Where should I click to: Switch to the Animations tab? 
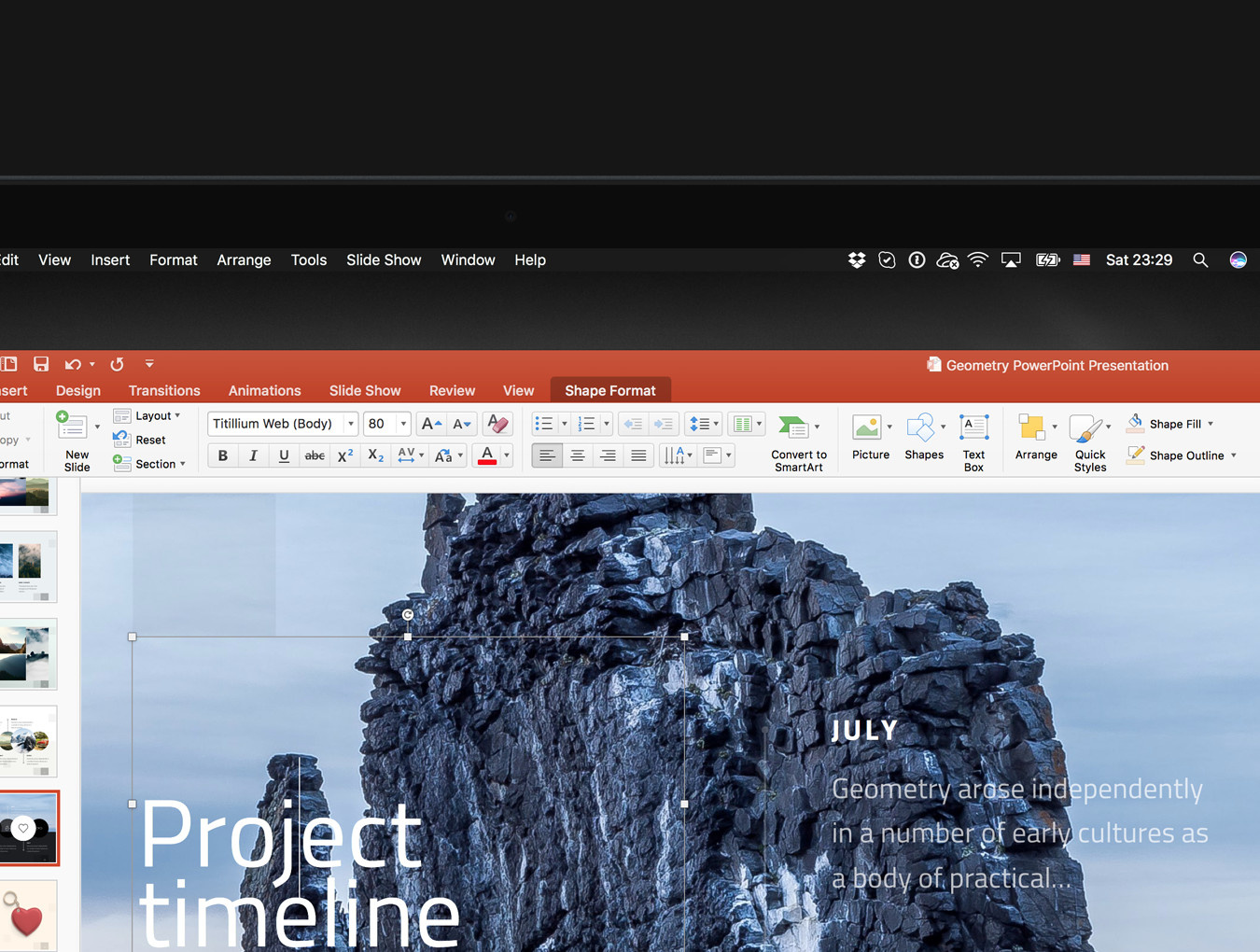(264, 390)
